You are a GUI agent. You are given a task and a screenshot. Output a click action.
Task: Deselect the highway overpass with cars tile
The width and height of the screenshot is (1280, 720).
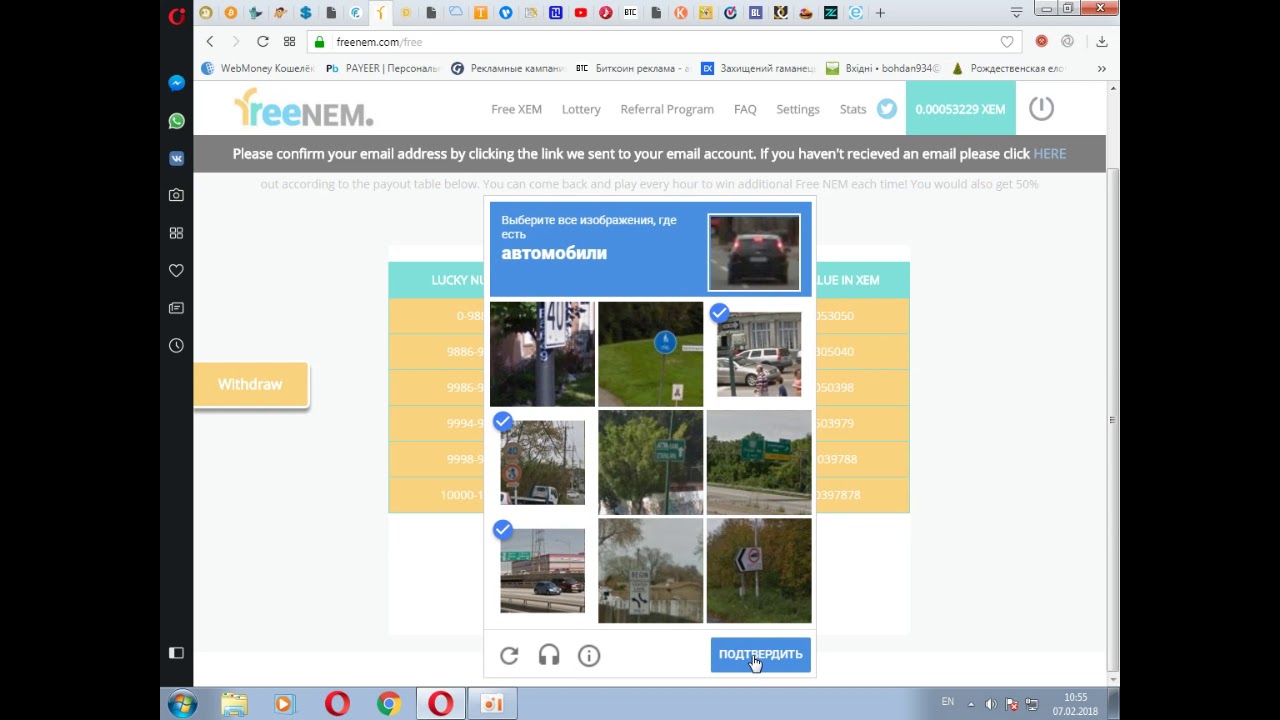coord(542,570)
